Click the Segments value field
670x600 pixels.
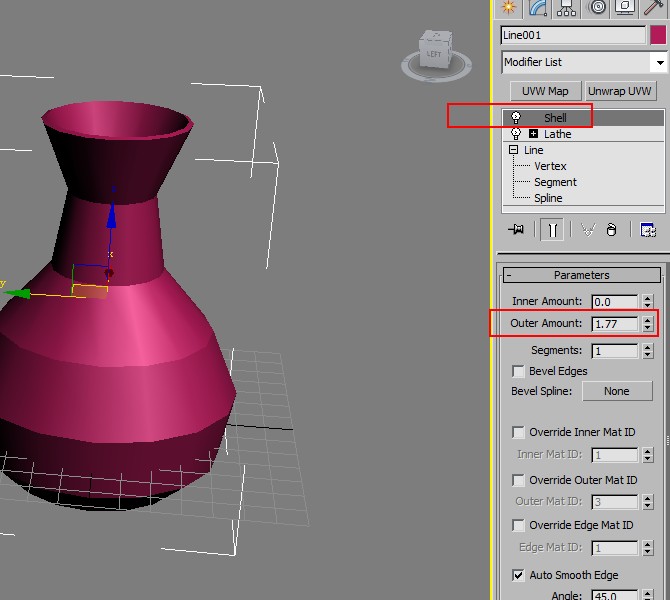click(x=614, y=351)
